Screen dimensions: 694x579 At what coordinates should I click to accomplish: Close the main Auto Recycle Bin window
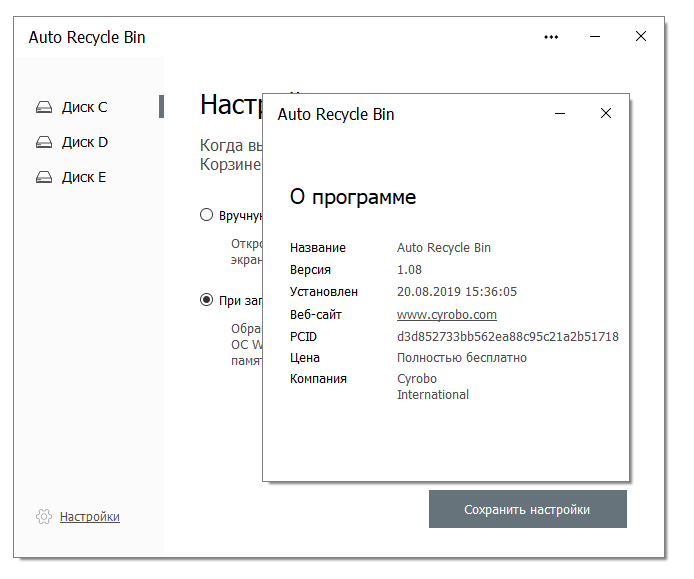click(641, 36)
